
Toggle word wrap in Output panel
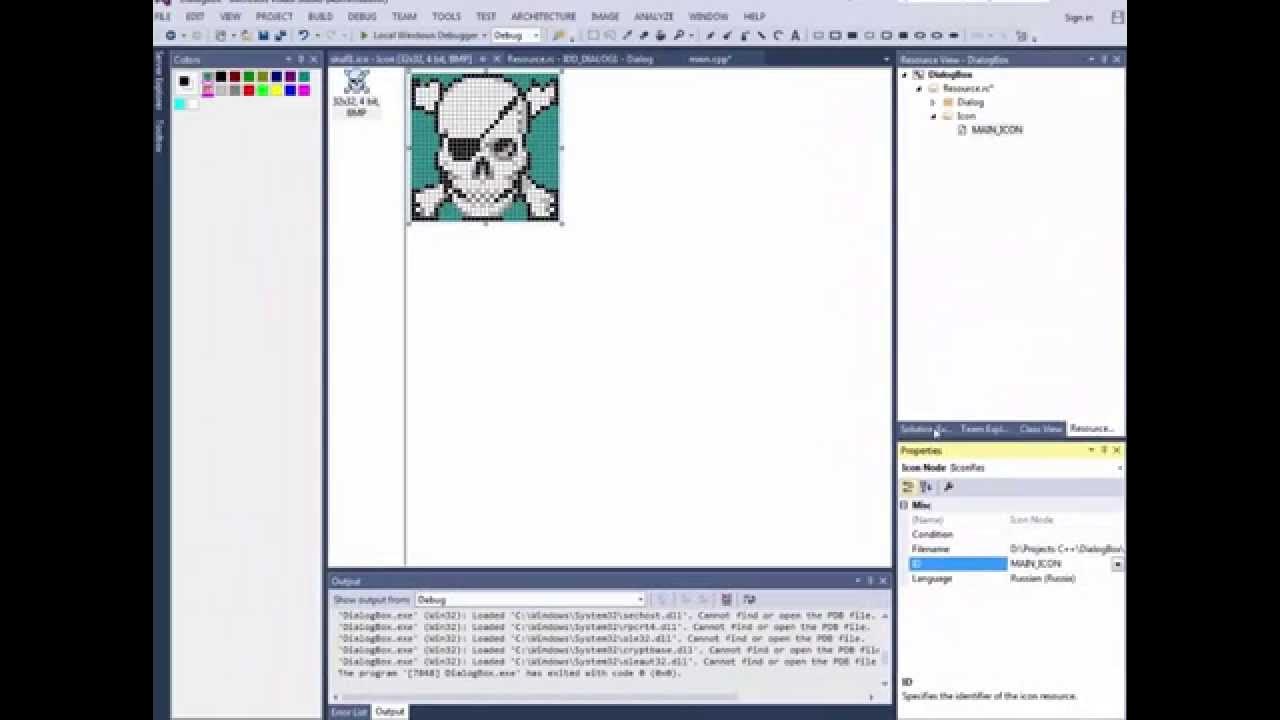pyautogui.click(x=749, y=600)
